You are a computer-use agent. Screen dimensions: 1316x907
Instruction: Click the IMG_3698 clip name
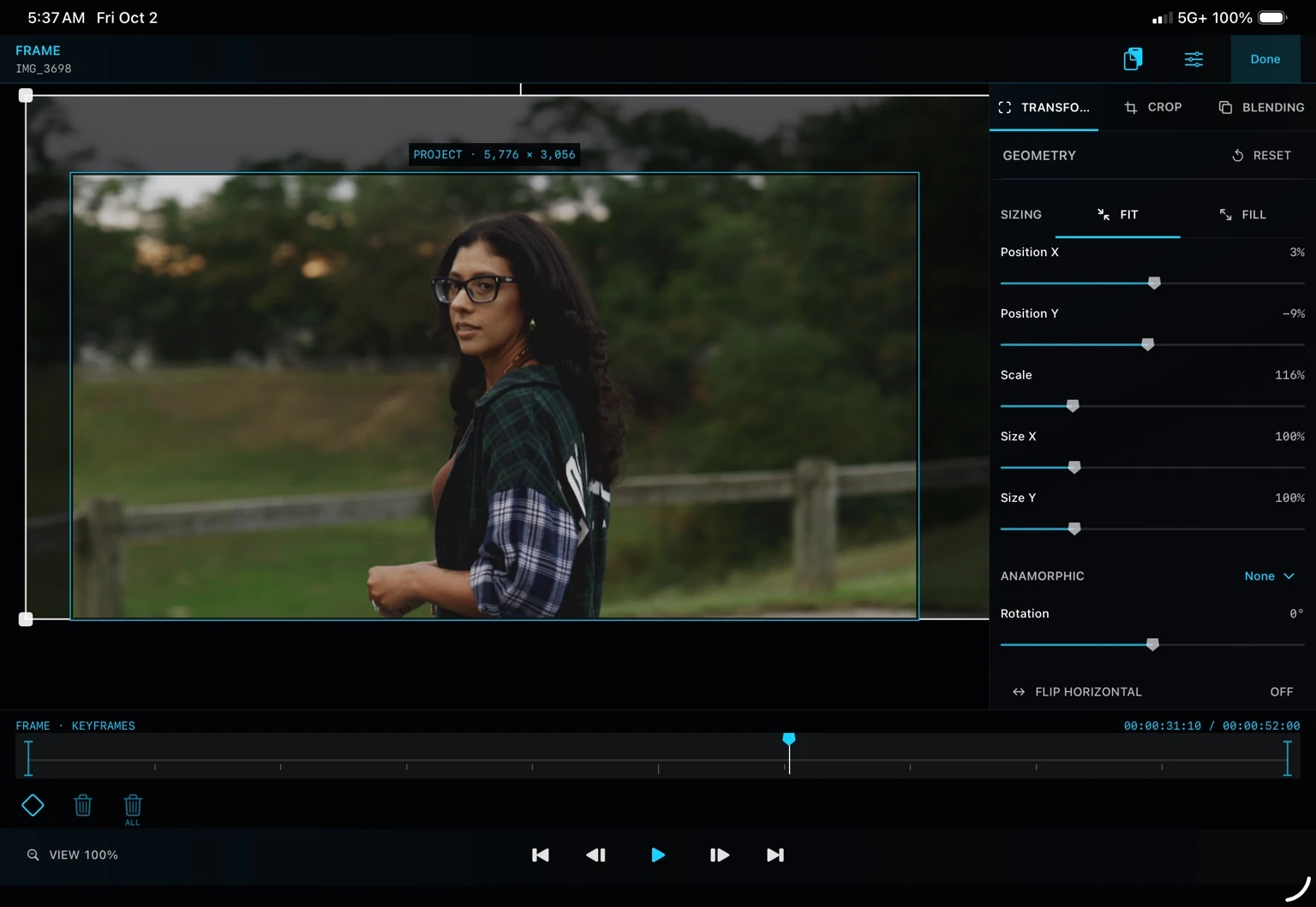(44, 69)
